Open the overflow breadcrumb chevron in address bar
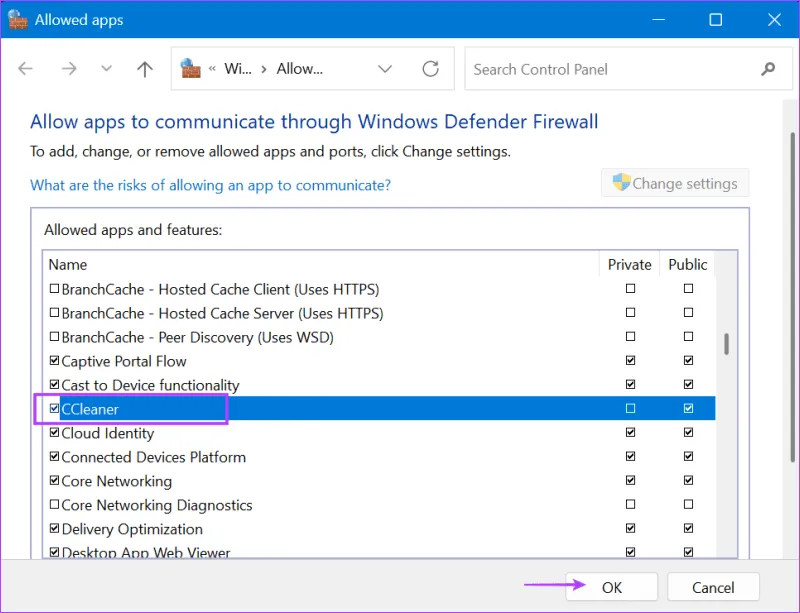This screenshot has height=613, width=800. tap(215, 68)
